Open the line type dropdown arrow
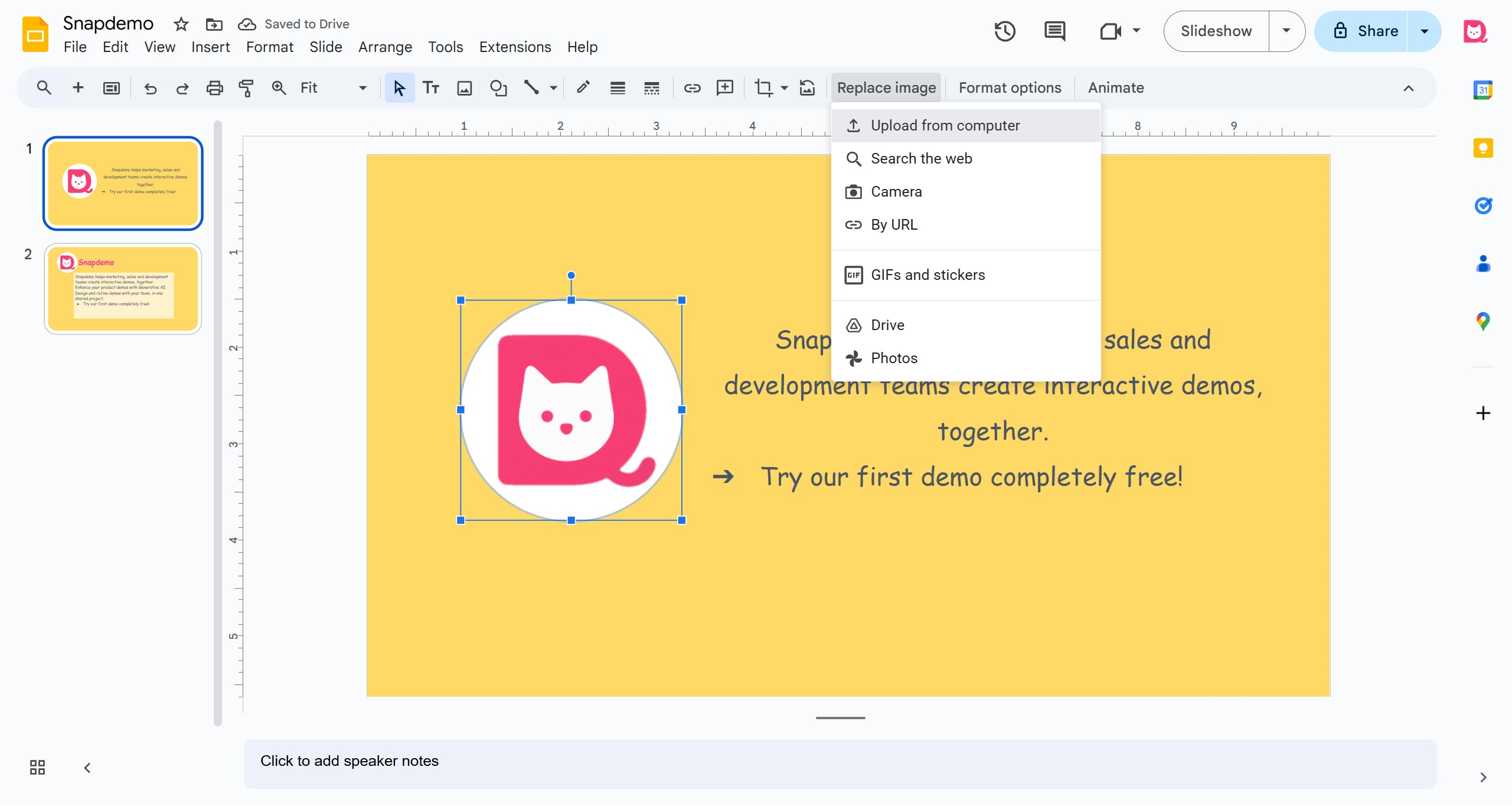 pyautogui.click(x=553, y=88)
